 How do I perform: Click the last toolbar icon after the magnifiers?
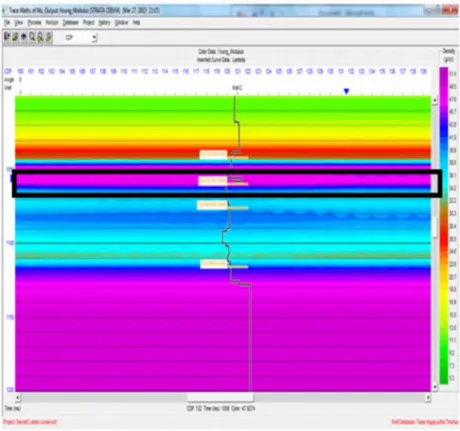point(48,37)
